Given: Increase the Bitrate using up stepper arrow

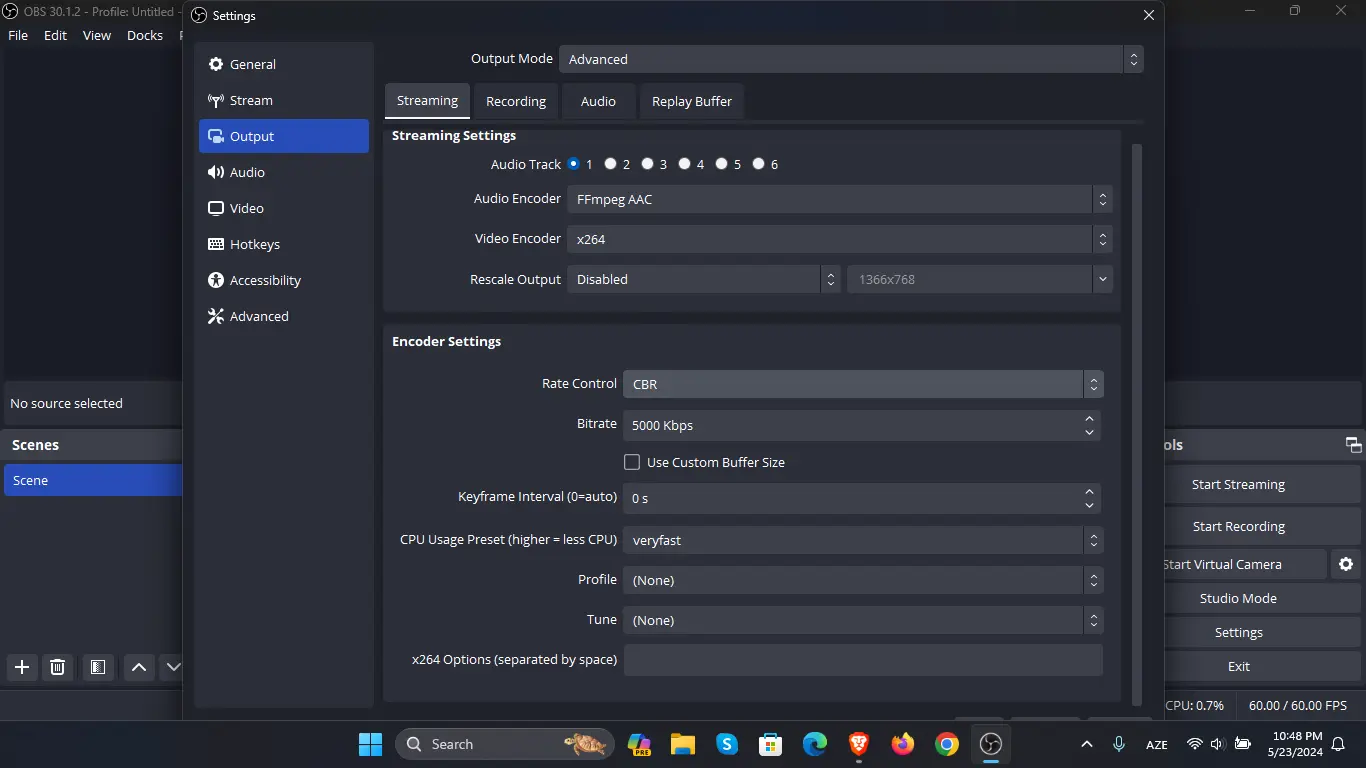Looking at the screenshot, I should coord(1089,418).
